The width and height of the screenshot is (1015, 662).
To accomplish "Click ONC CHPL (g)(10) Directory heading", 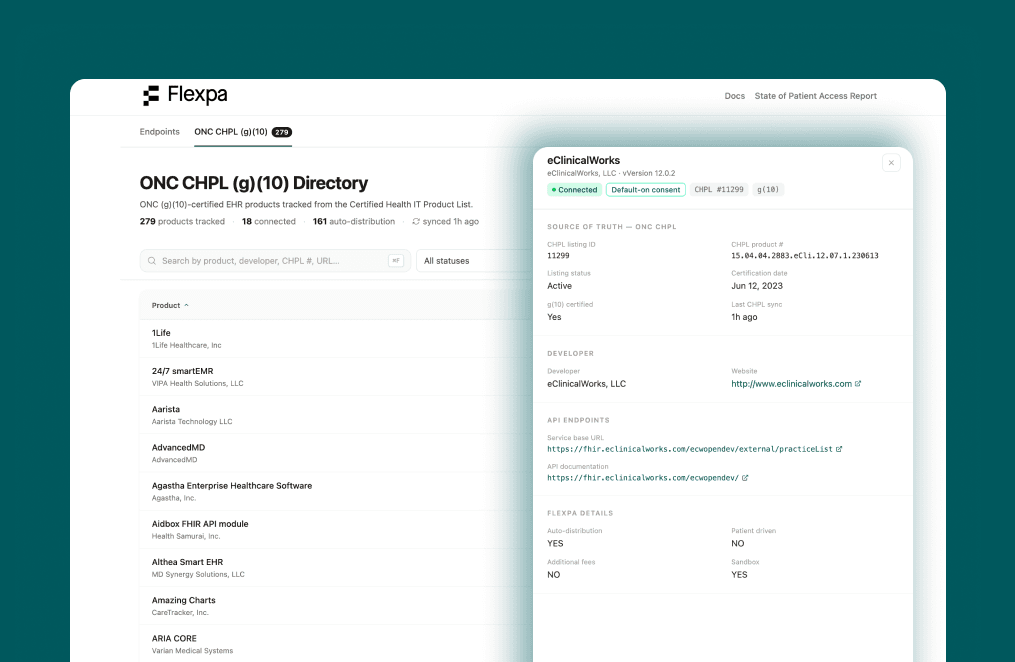I will click(x=254, y=183).
